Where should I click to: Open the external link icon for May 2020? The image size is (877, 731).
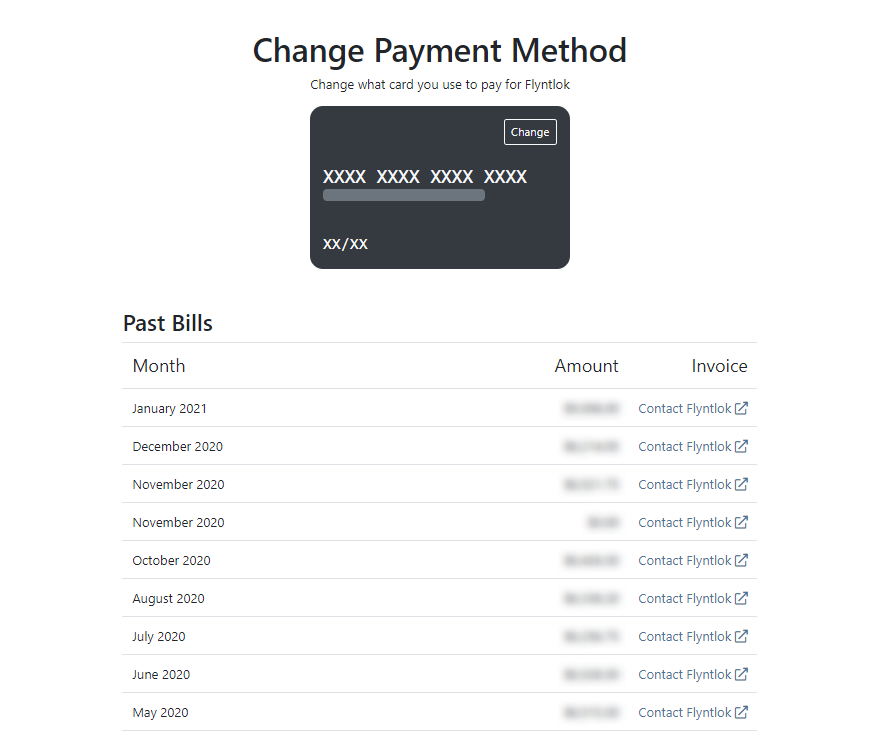tap(741, 713)
